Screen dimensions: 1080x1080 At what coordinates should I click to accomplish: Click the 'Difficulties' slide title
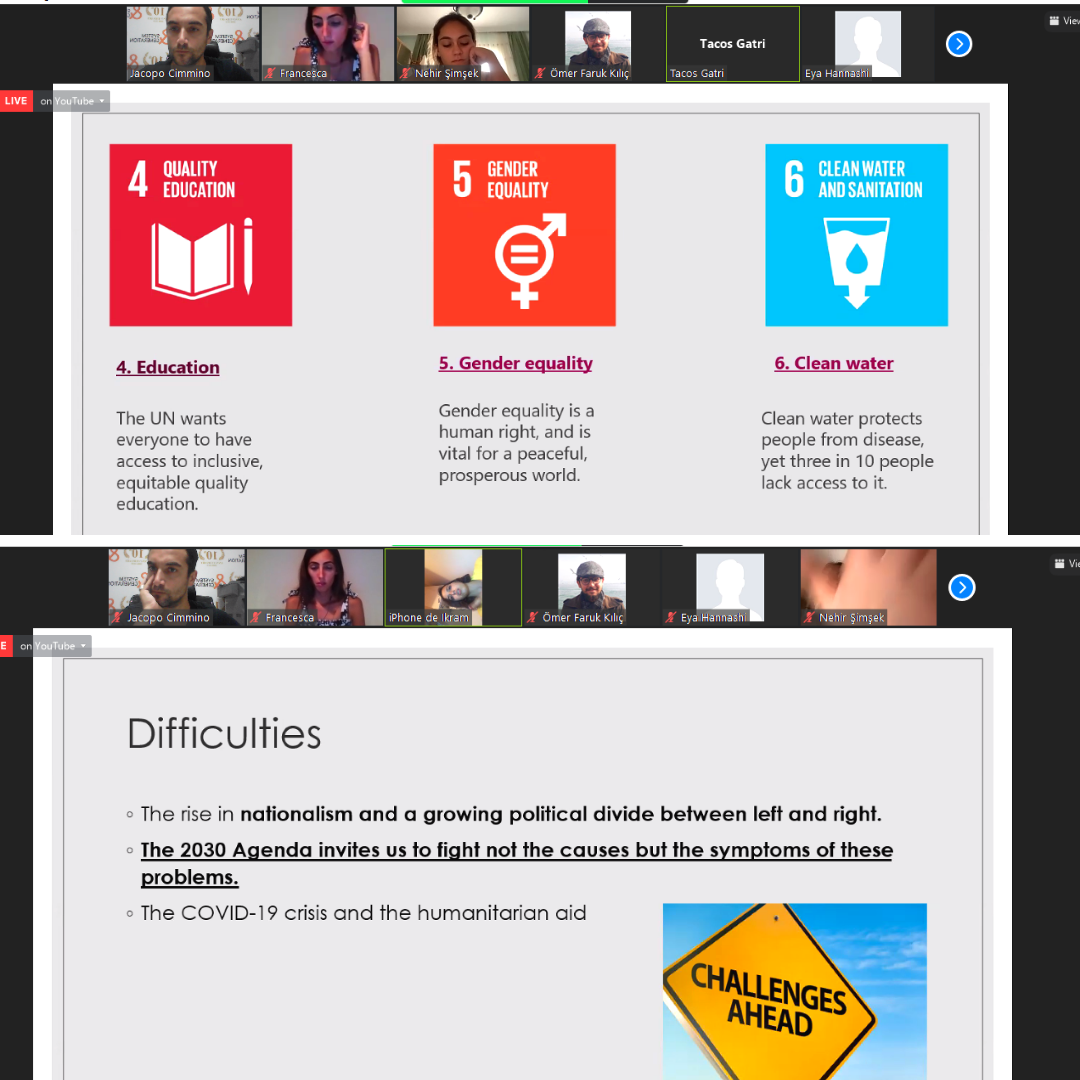click(225, 734)
